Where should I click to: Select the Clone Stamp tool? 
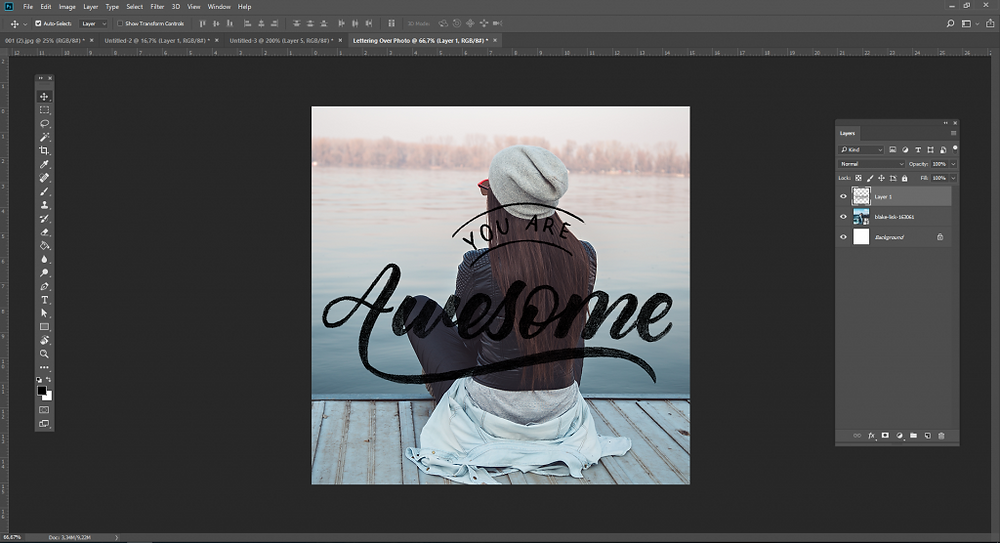[x=44, y=205]
